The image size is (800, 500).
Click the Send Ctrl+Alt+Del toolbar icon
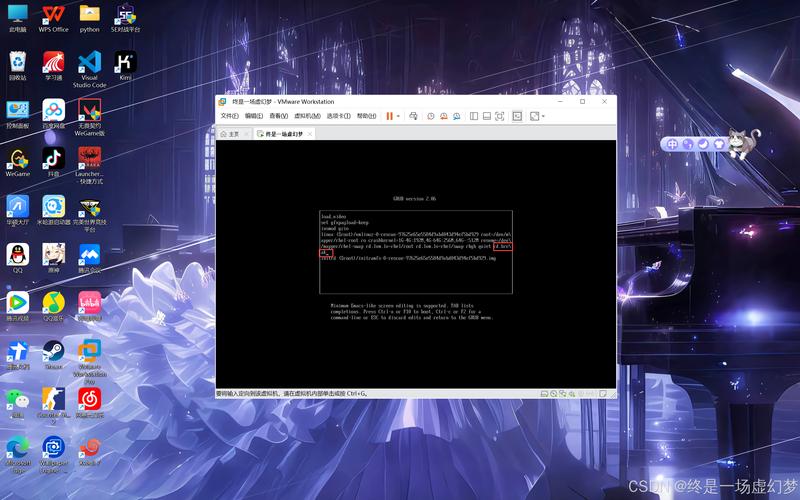413,116
